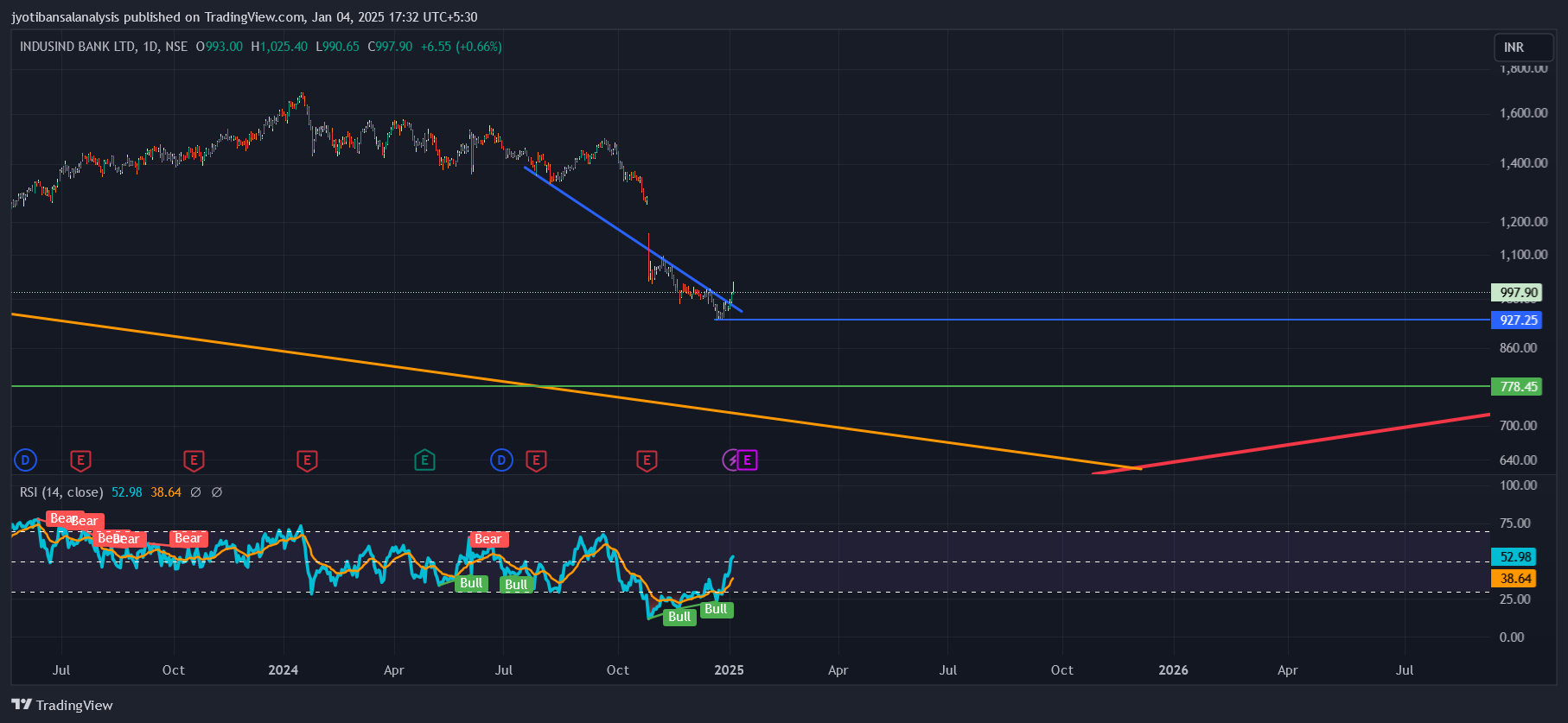
Task: Click the 997.90 current price label
Action: [1516, 293]
